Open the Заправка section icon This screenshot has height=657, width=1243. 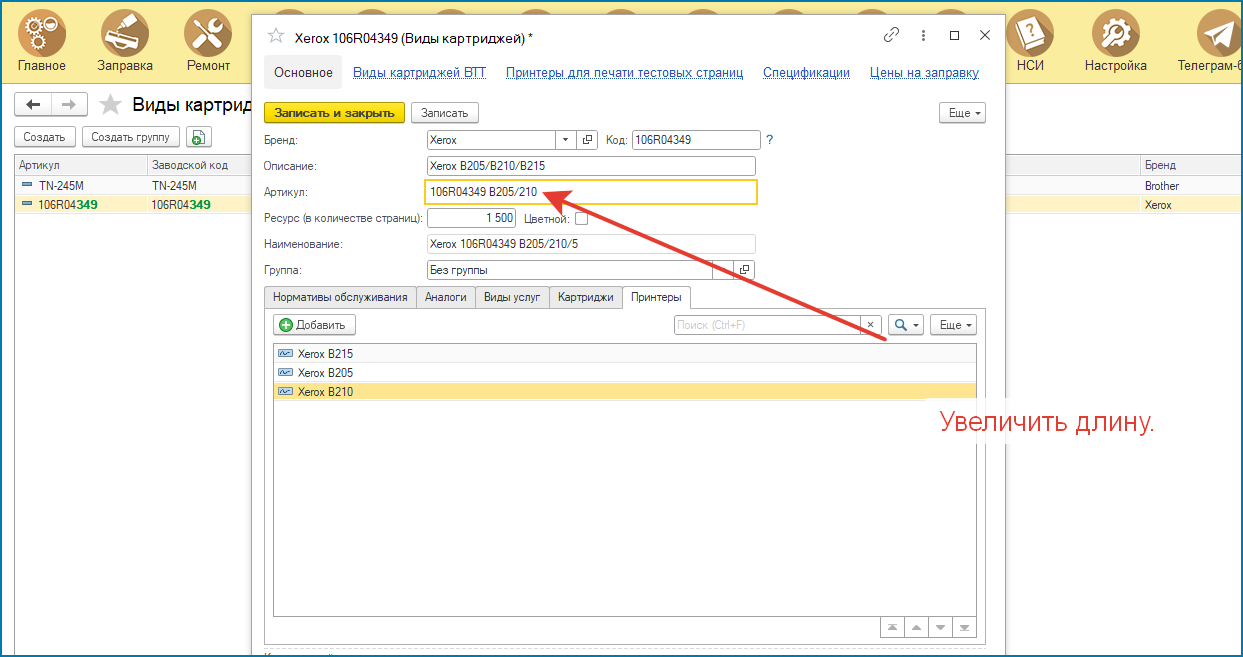pos(125,33)
